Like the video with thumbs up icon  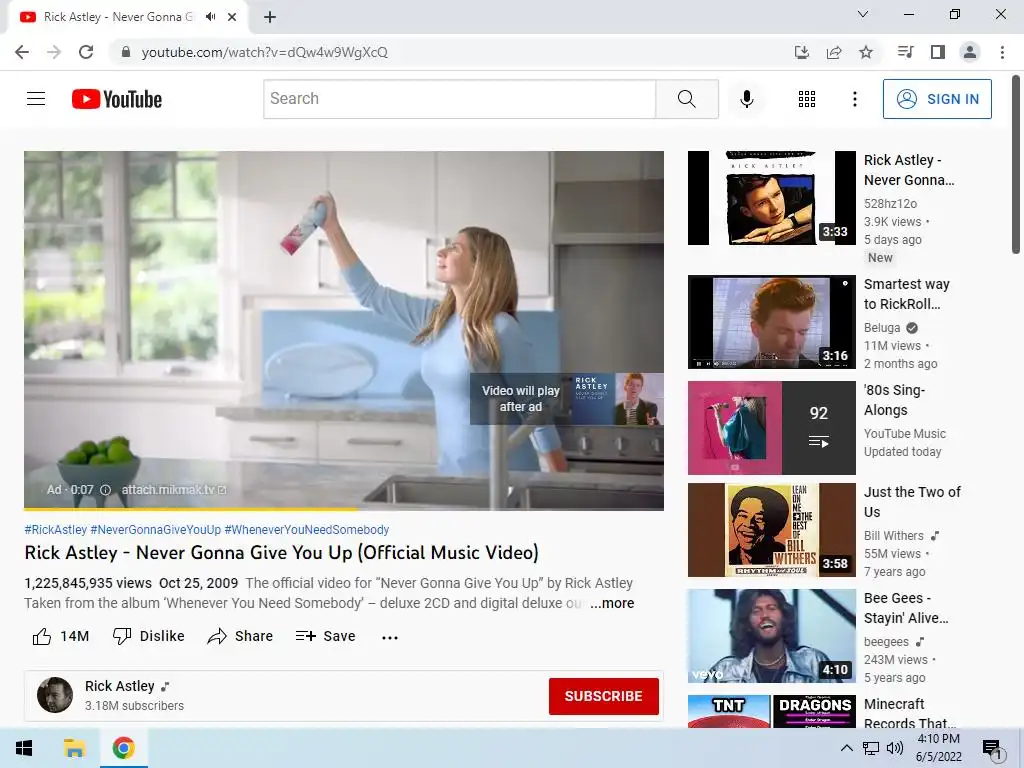42,636
